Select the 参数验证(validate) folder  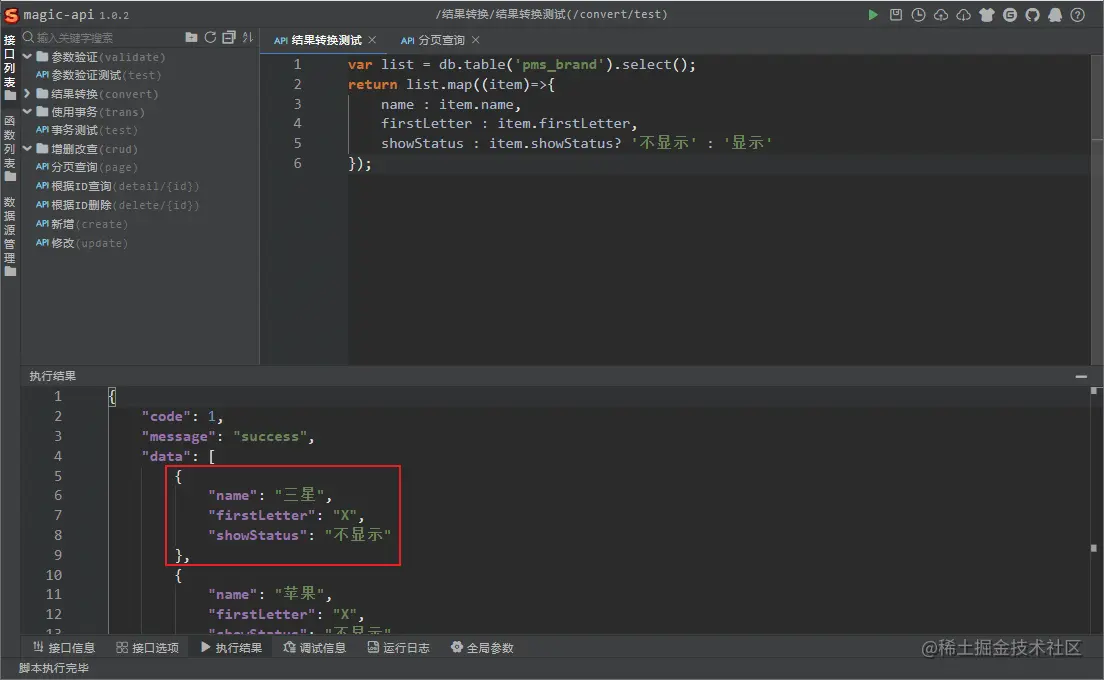[101, 57]
